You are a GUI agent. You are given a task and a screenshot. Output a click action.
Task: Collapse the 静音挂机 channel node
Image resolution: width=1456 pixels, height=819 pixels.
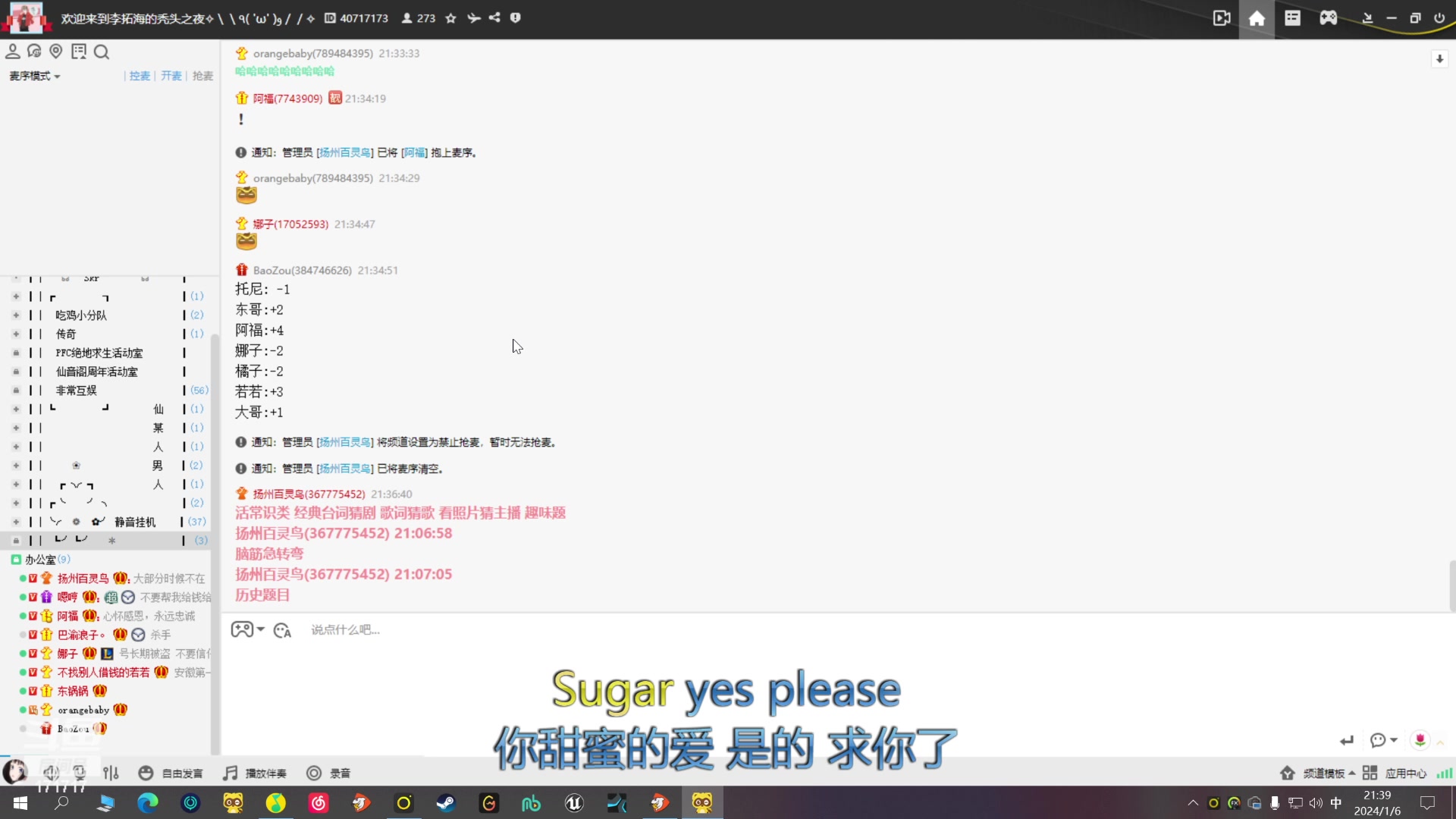point(17,522)
